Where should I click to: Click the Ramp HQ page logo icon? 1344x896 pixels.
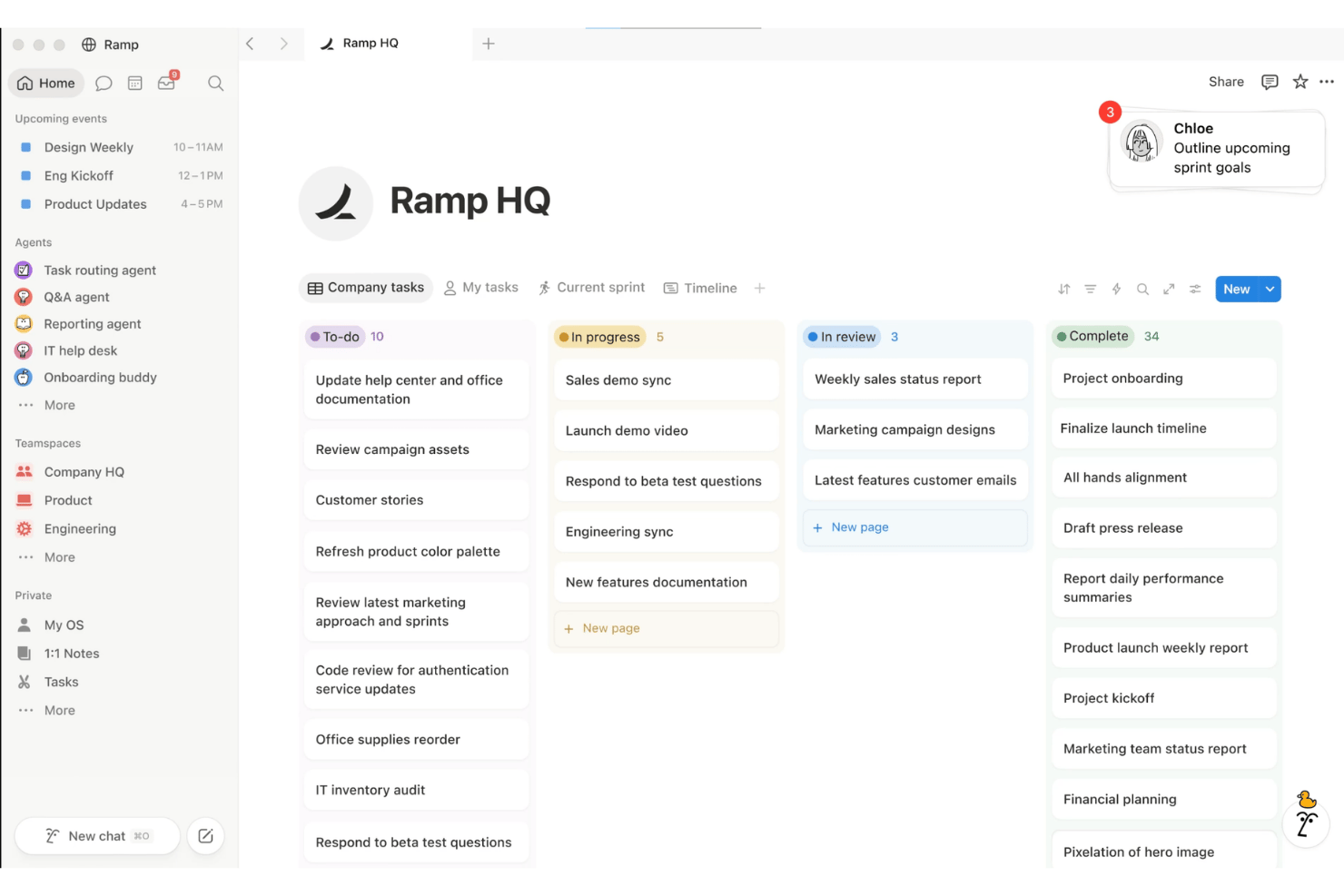[x=336, y=203]
